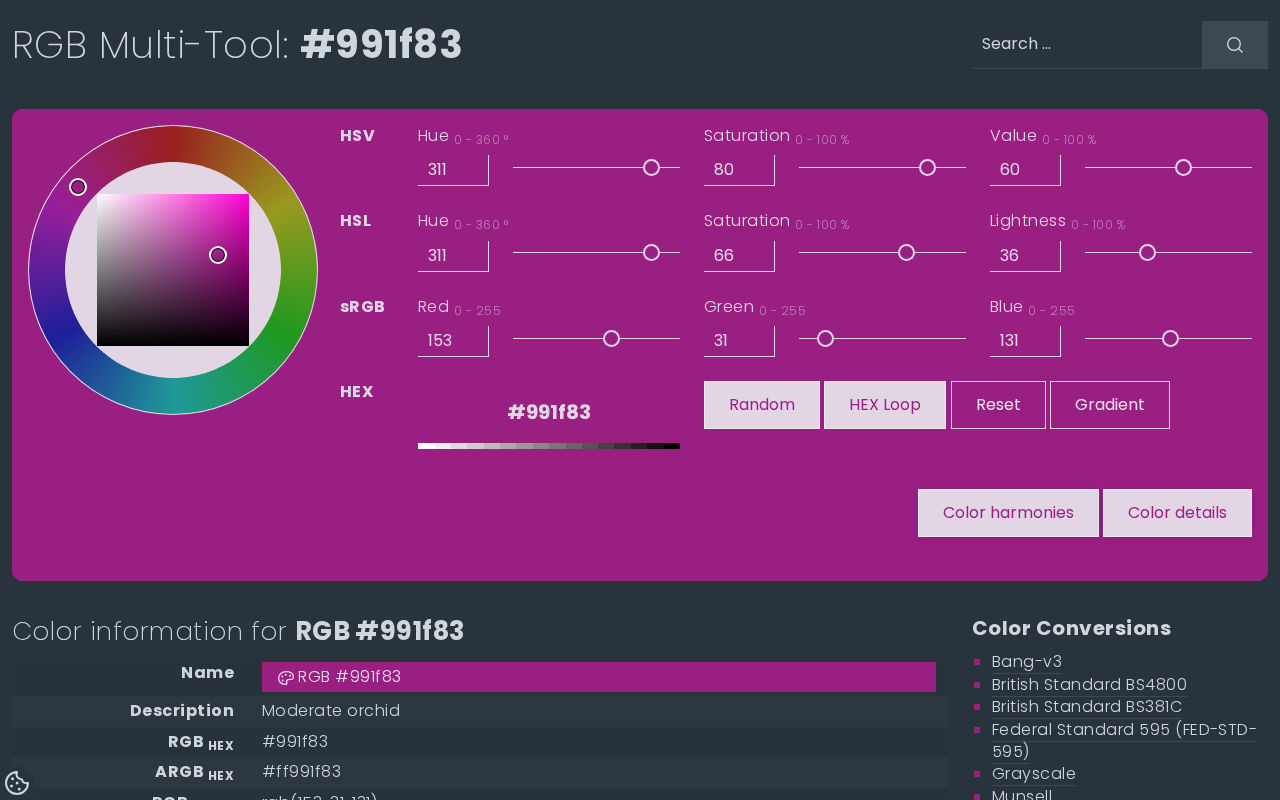Viewport: 1280px width, 800px height.
Task: Focus the HSV Saturation input box
Action: point(739,170)
